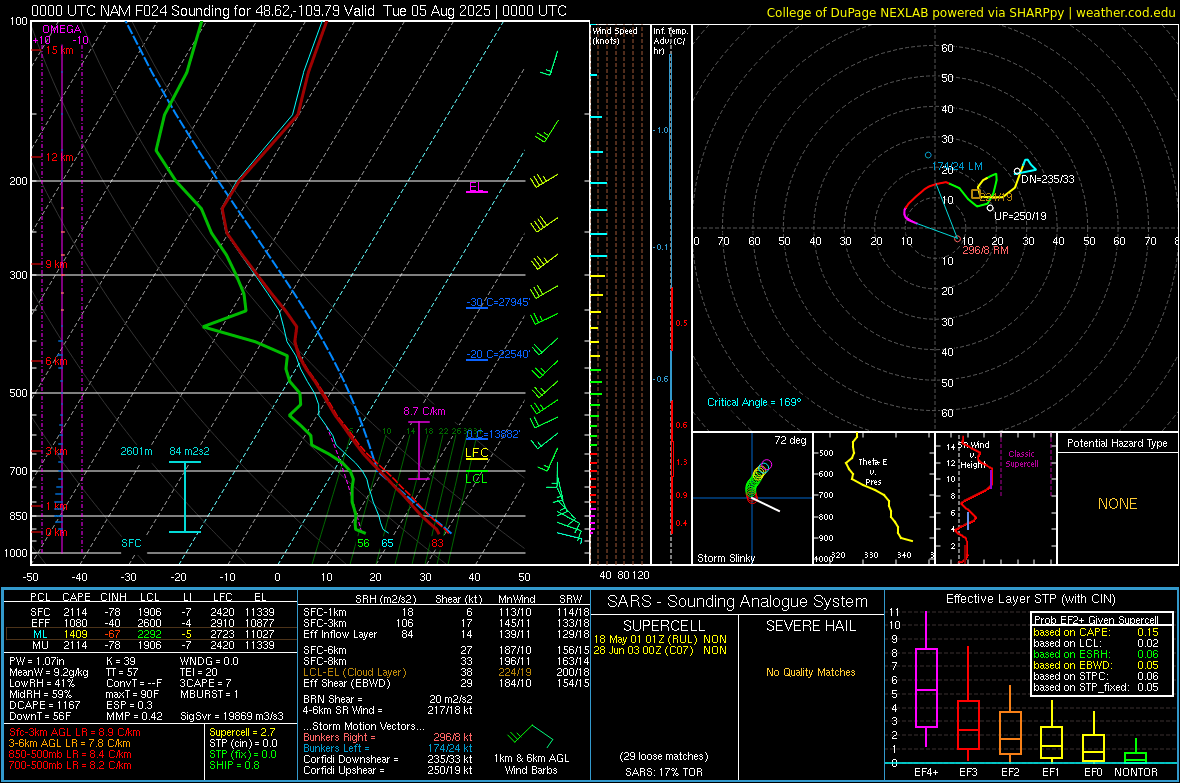
Task: Click the -20 C=22540' height label
Action: tap(498, 354)
